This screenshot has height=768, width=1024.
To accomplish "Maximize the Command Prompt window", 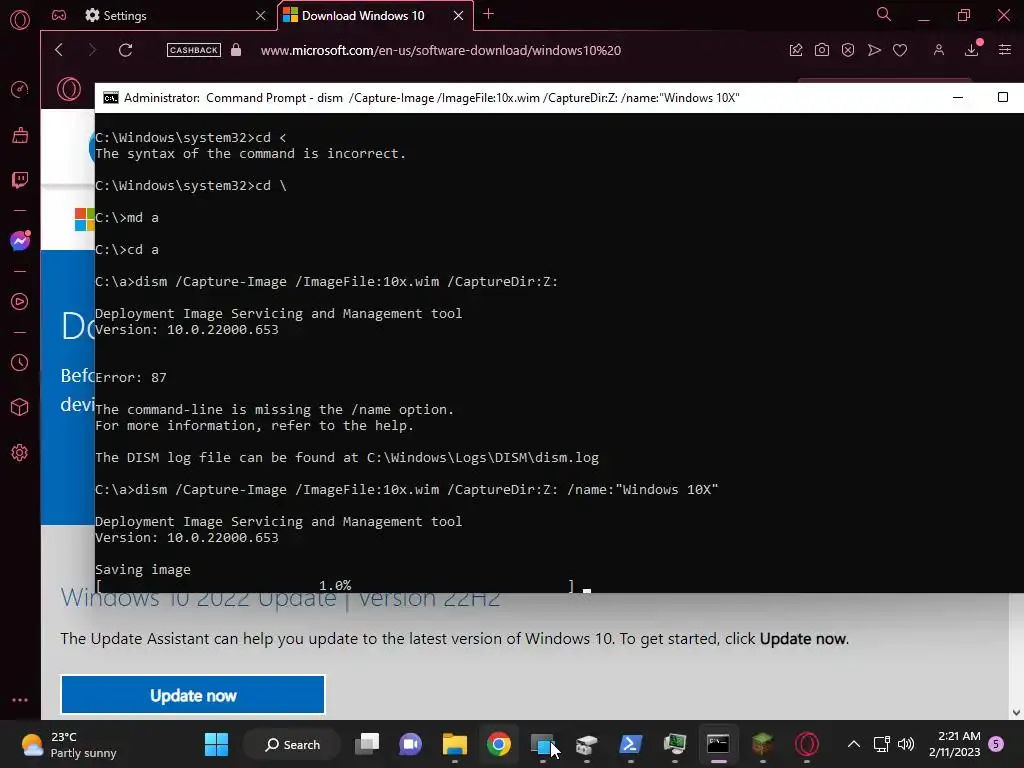I will click(x=1002, y=97).
